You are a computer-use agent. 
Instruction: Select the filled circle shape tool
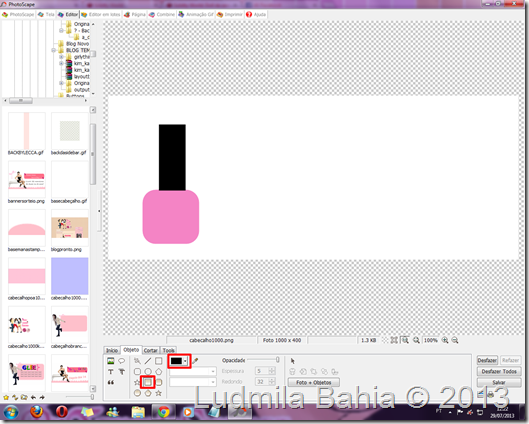[x=137, y=393]
